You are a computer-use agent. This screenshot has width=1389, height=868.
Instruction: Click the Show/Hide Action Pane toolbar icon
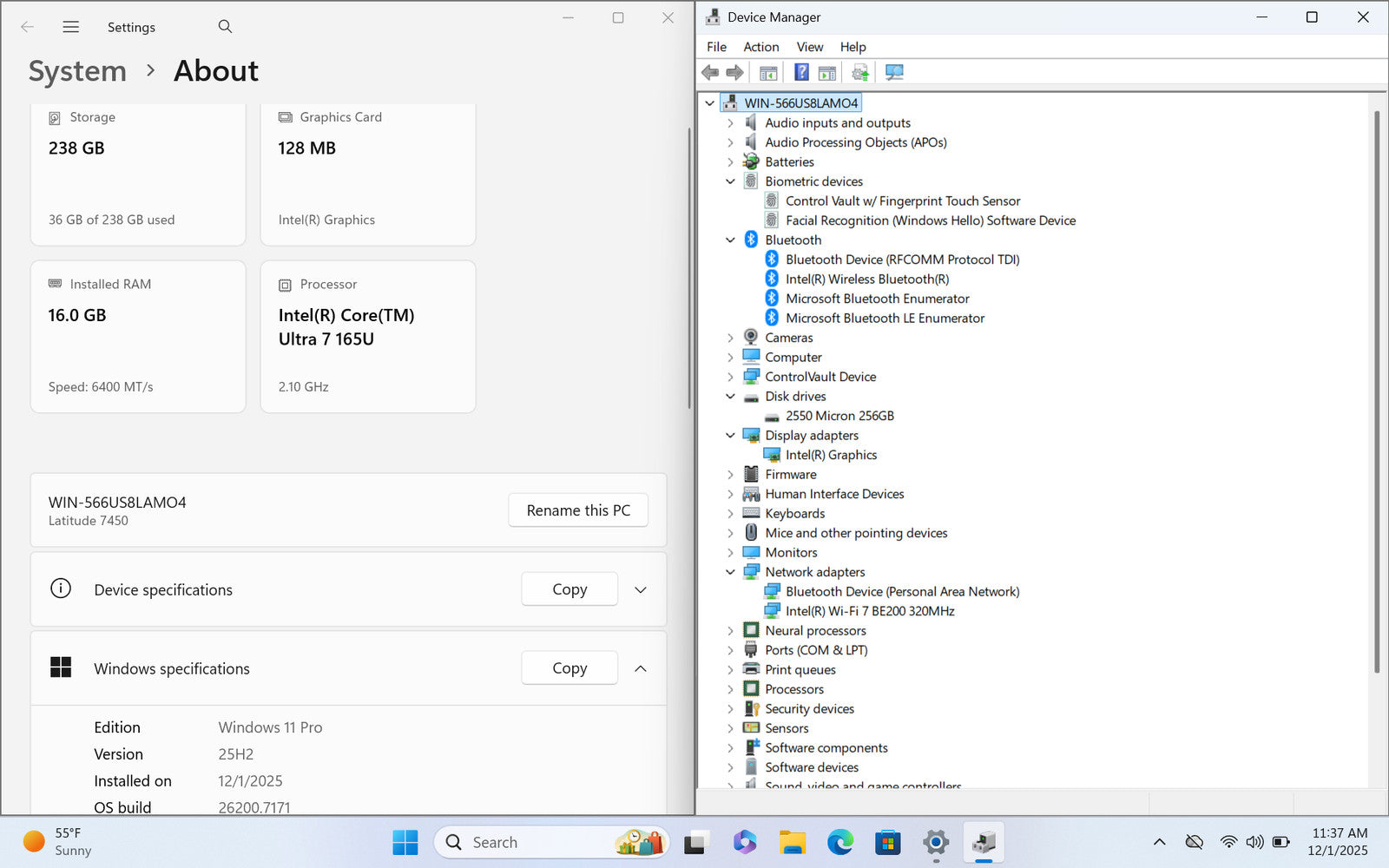click(827, 73)
